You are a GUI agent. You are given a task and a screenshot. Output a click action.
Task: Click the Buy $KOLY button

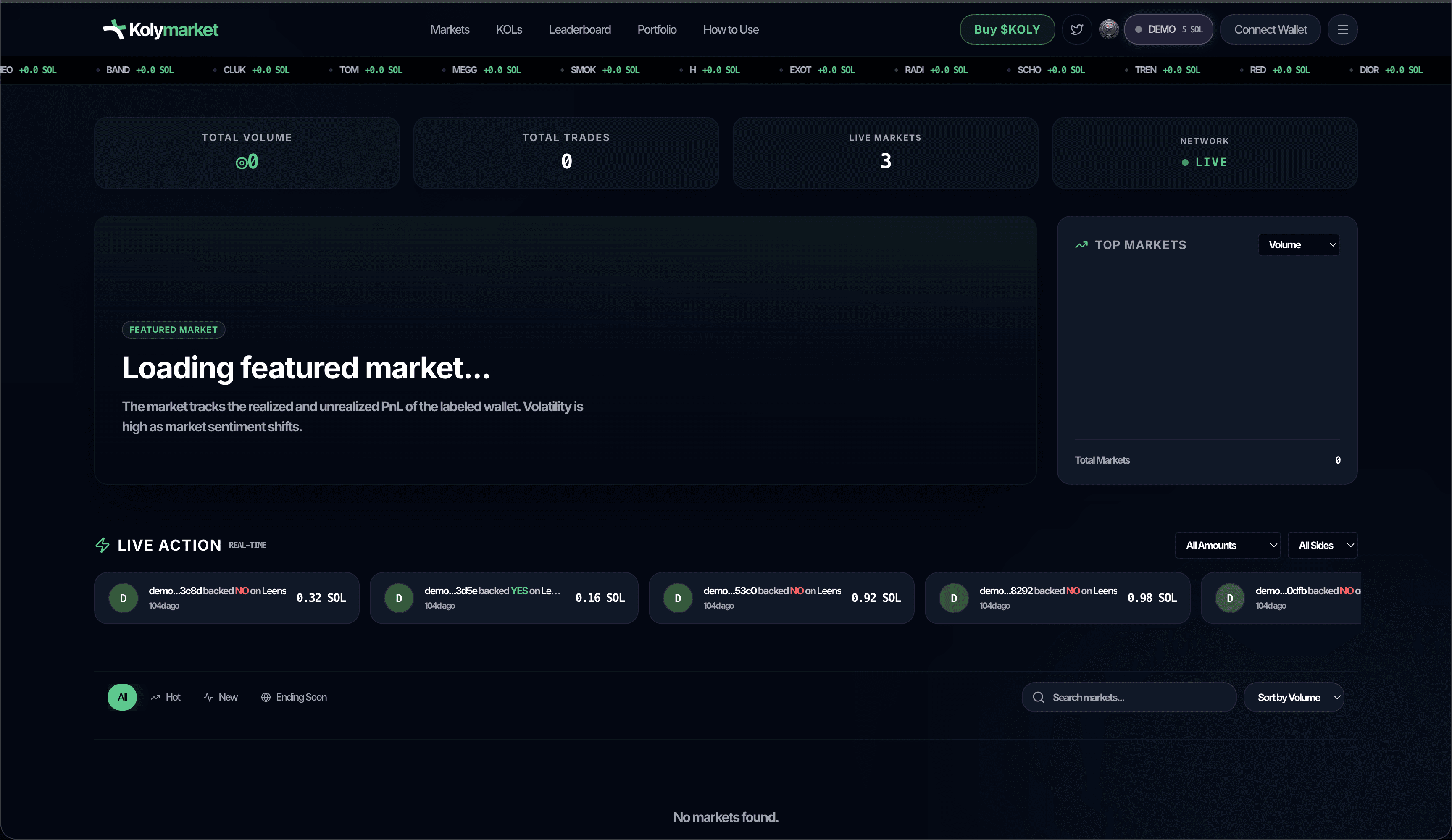coord(1007,29)
